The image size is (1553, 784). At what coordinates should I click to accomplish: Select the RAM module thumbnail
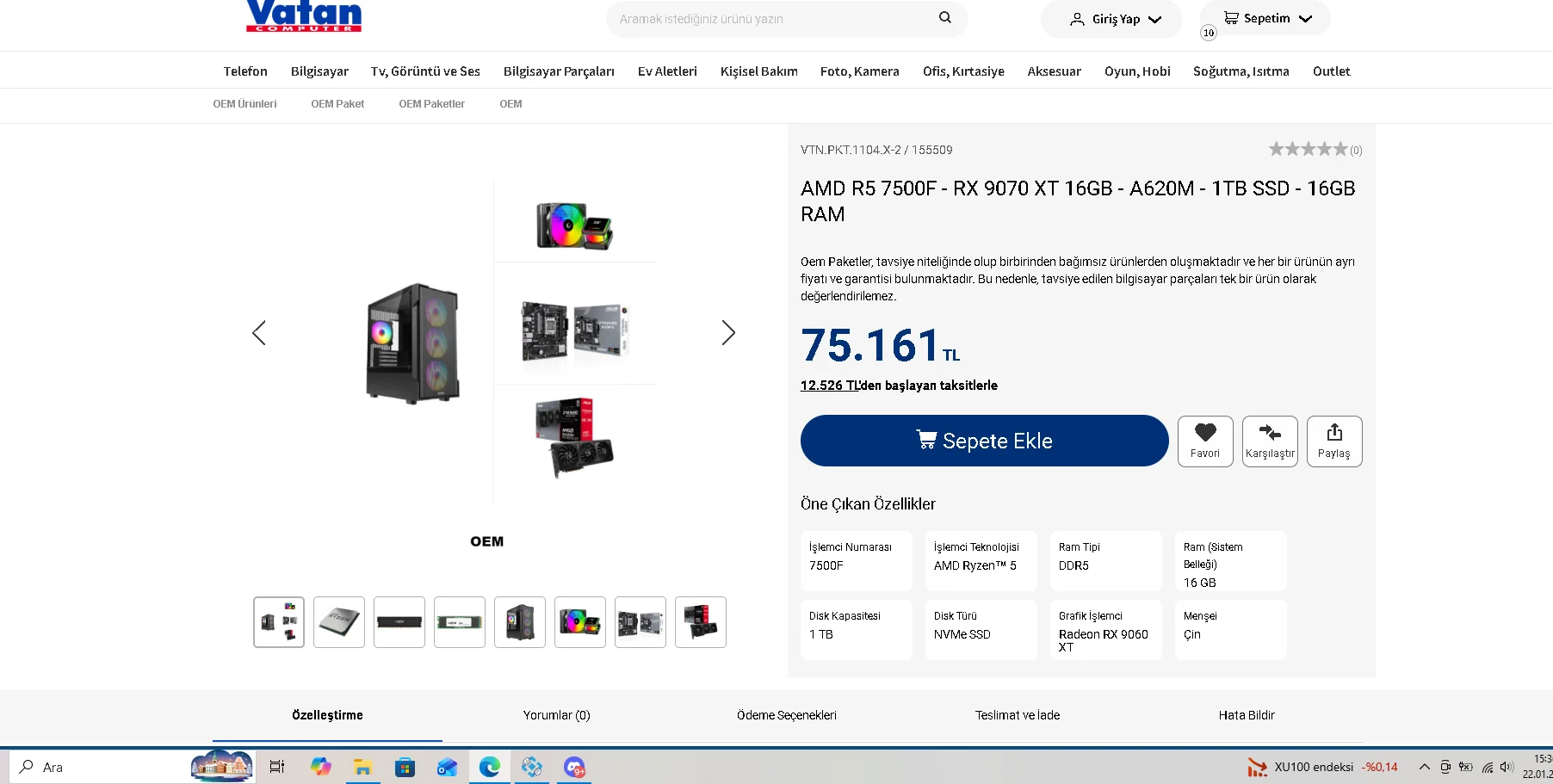[x=399, y=622]
